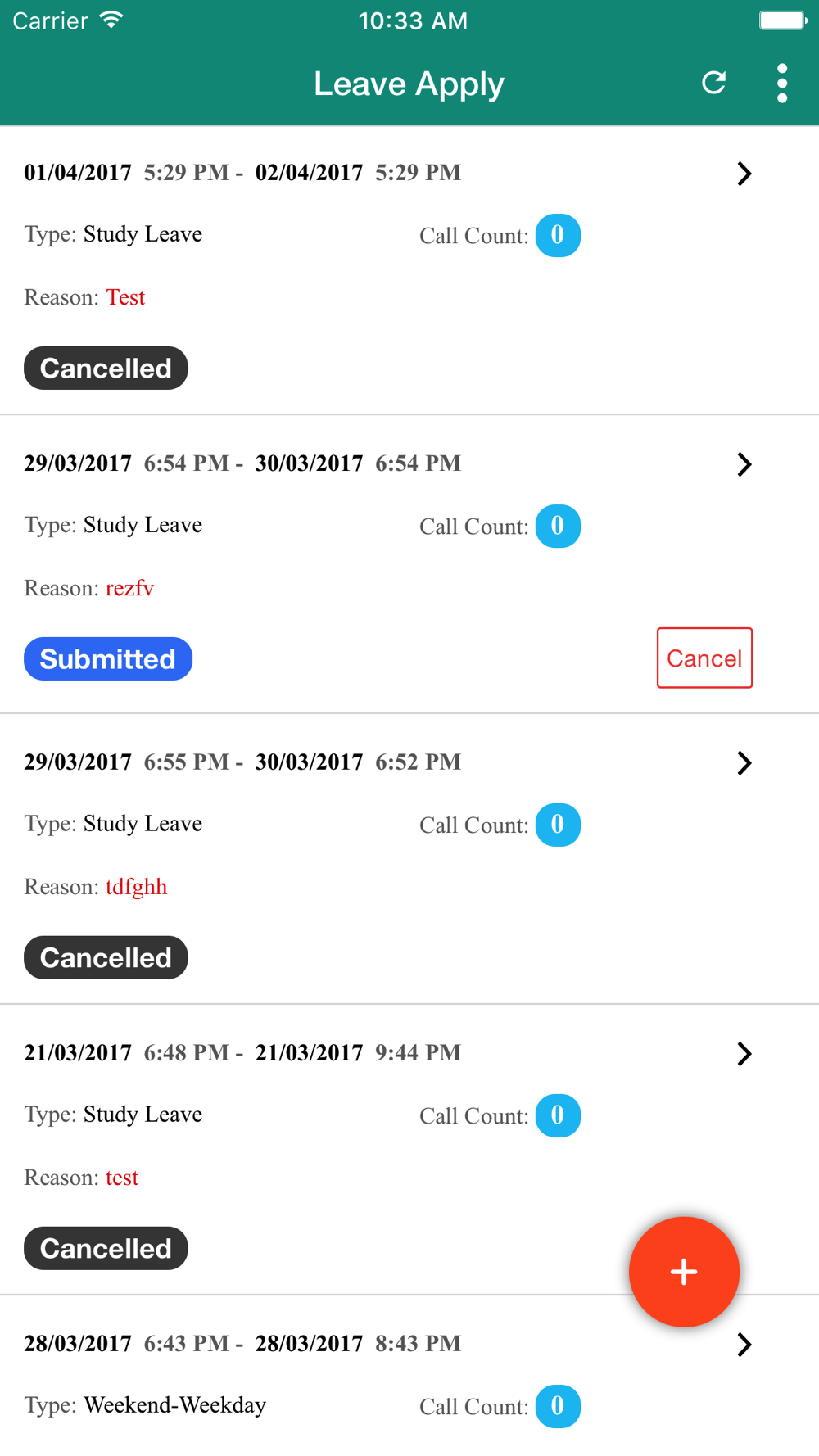The height and width of the screenshot is (1456, 819).
Task: Tap call count badge of Weekend-Weekday leave
Action: coord(558,1406)
